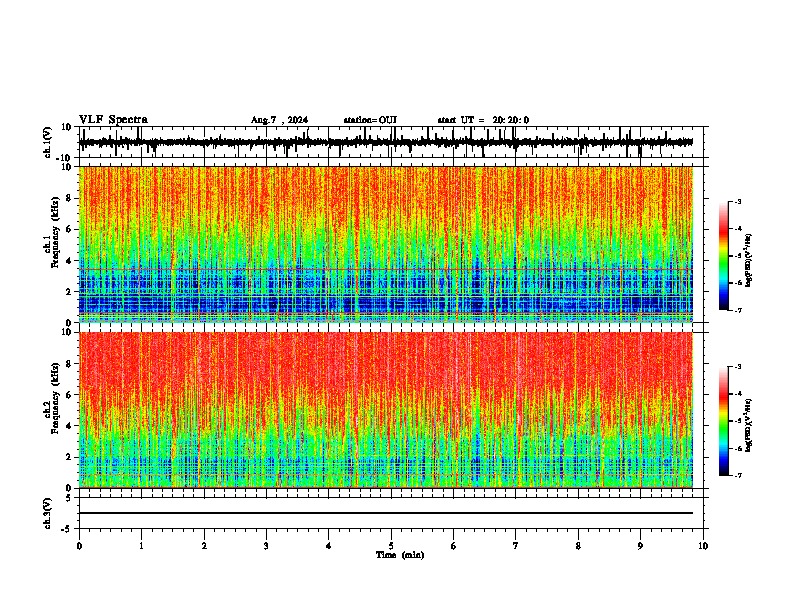Click time axis tick label "2"

(204, 546)
